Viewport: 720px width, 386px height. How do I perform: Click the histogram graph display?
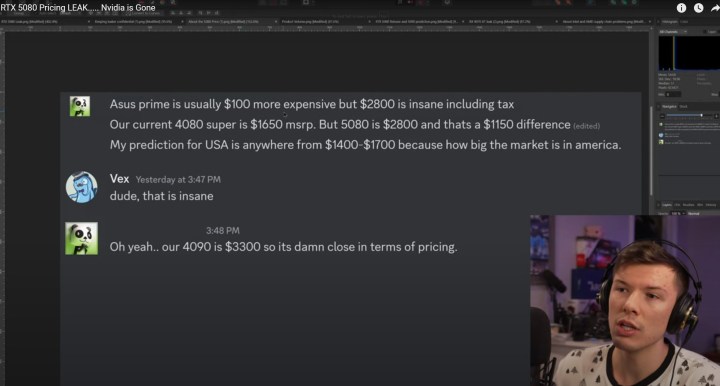coord(689,53)
